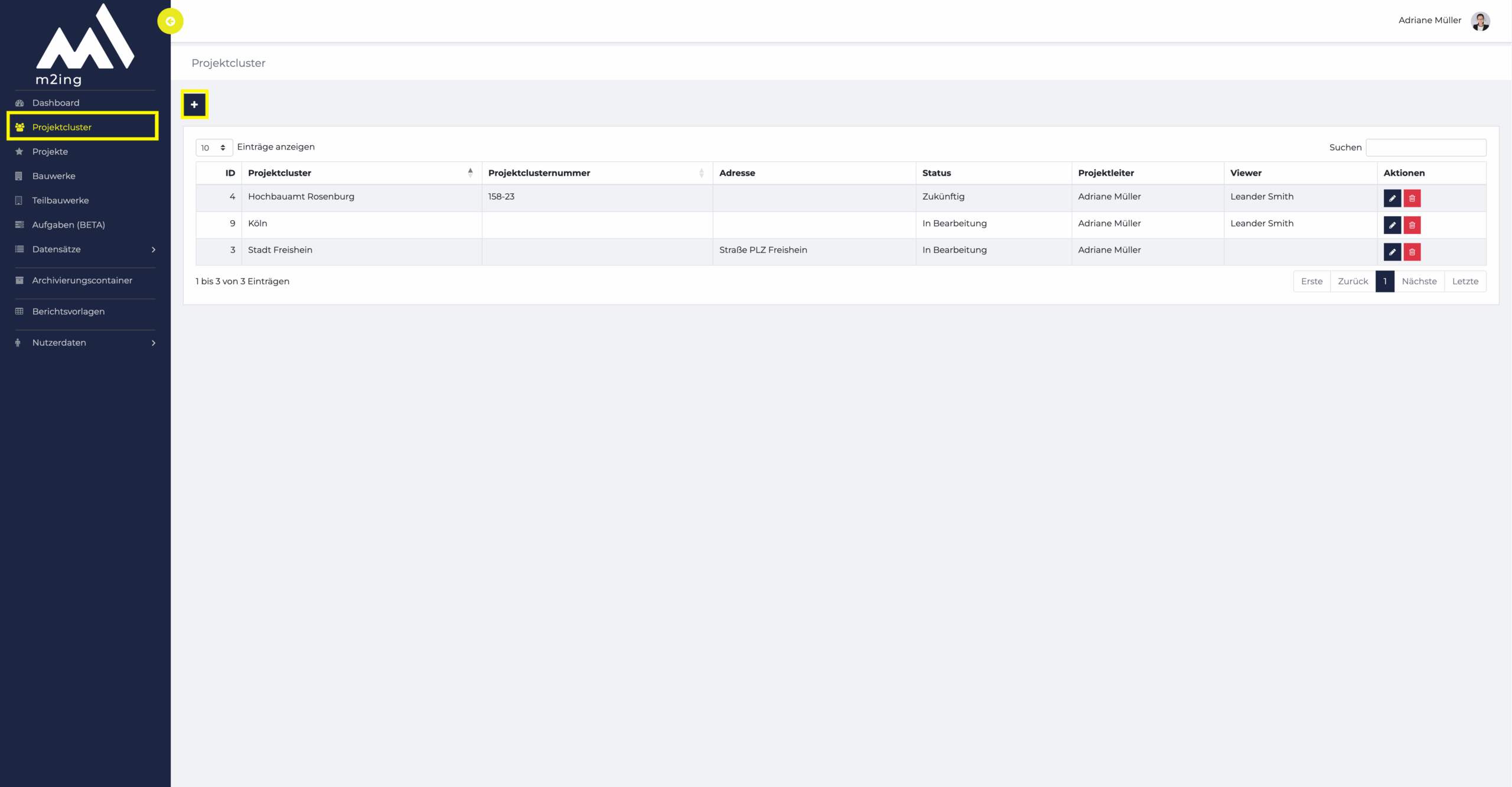This screenshot has width=1512, height=787.
Task: Click pencil icon for Stadt Freishein
Action: 1392,252
